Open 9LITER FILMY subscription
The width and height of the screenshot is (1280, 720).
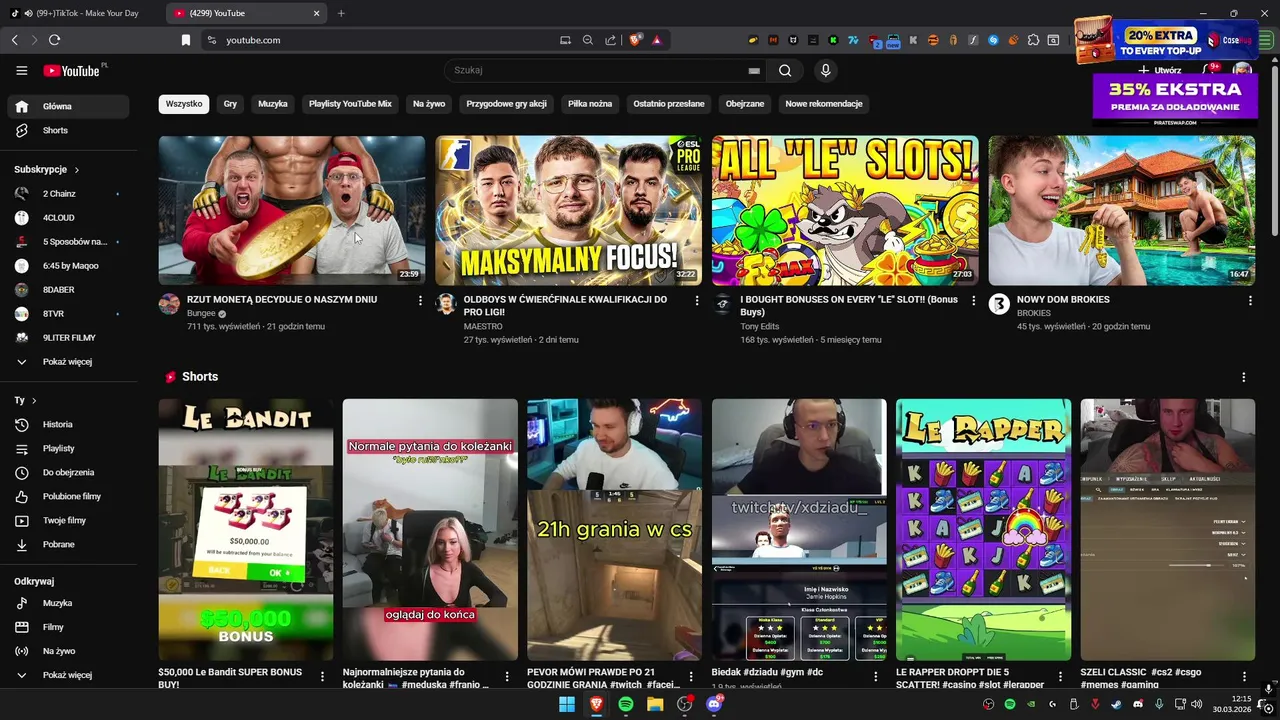pyautogui.click(x=68, y=338)
